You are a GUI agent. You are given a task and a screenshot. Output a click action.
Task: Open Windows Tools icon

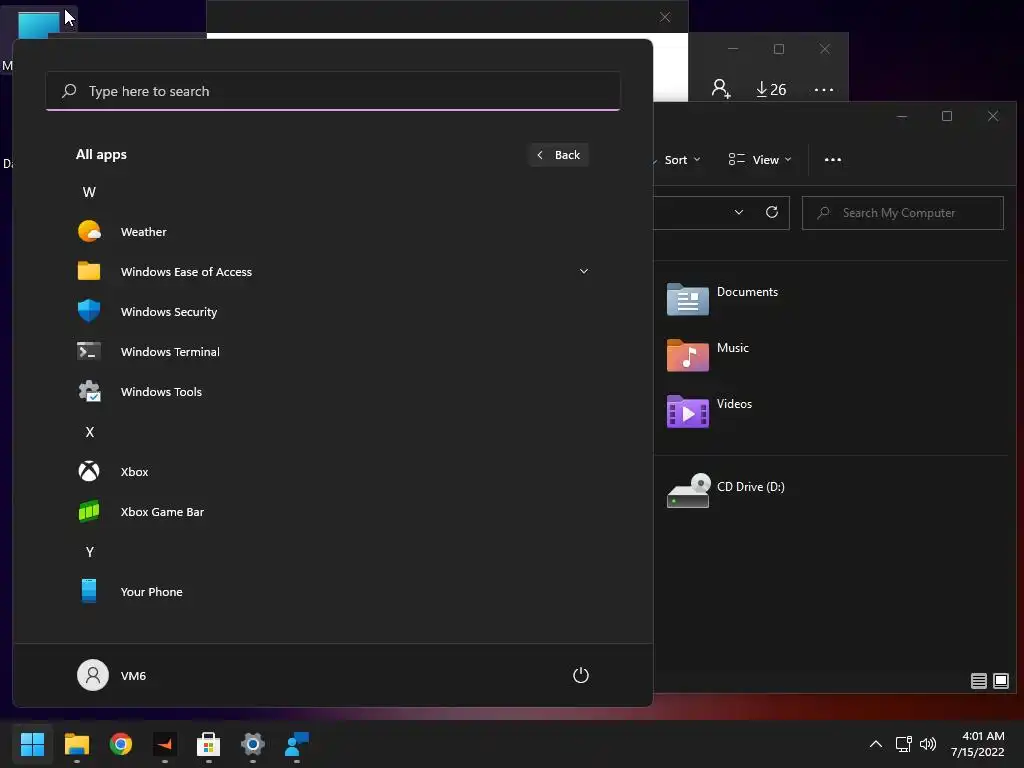(89, 392)
